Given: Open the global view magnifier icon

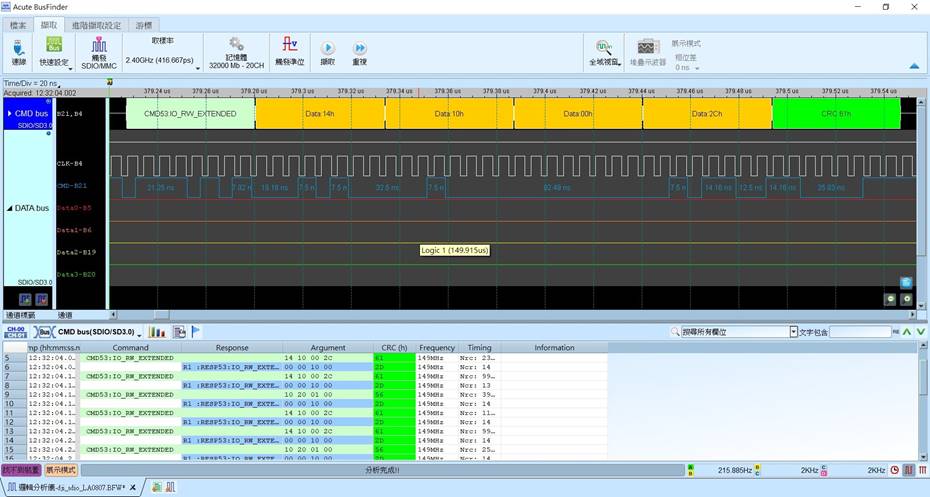Looking at the screenshot, I should tap(604, 47).
